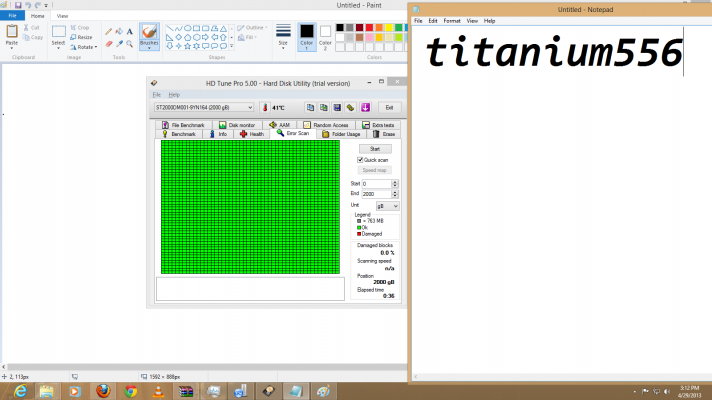This screenshot has height=400, width=712.
Task: Open HD Tune's Help menu
Action: coord(174,95)
